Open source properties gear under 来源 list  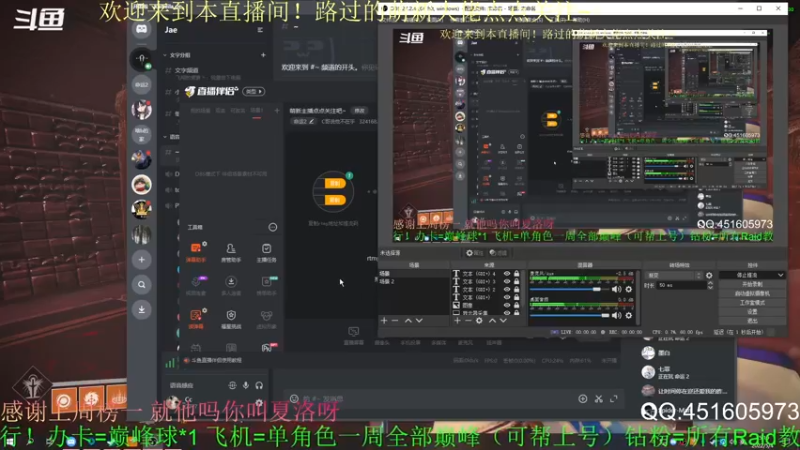(x=479, y=320)
